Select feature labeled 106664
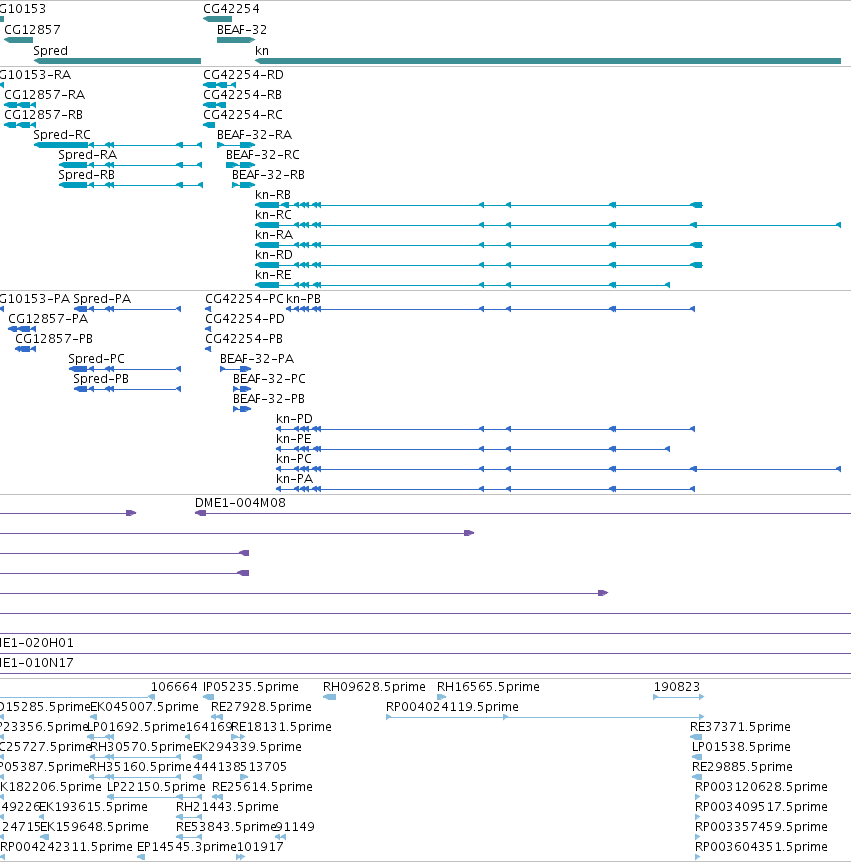This screenshot has height=862, width=851. (77, 697)
